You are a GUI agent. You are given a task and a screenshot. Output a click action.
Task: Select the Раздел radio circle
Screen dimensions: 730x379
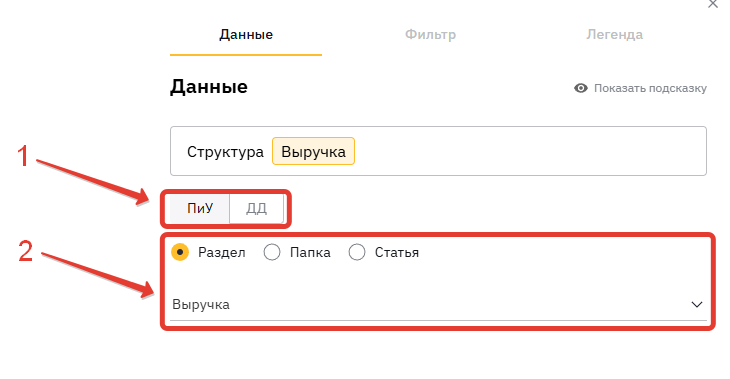pyautogui.click(x=180, y=252)
